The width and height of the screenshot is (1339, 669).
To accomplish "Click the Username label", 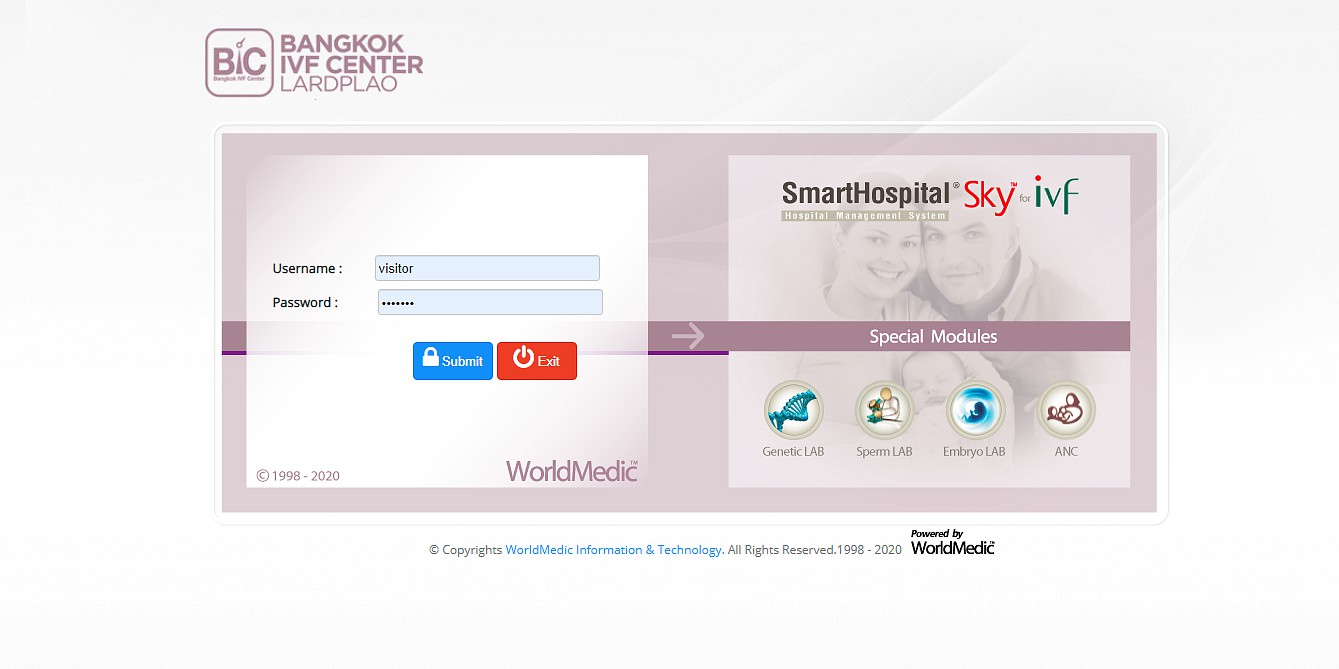I will point(307,269).
